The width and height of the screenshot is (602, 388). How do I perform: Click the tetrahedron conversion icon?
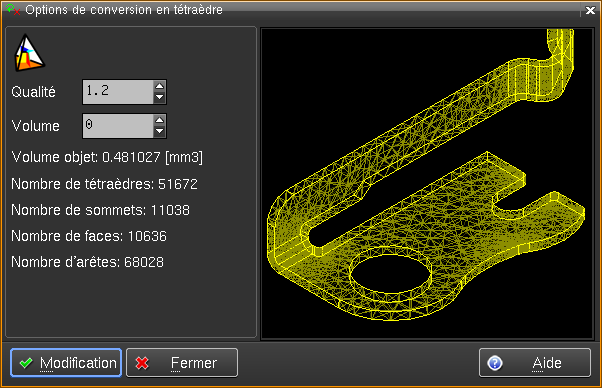(x=29, y=53)
